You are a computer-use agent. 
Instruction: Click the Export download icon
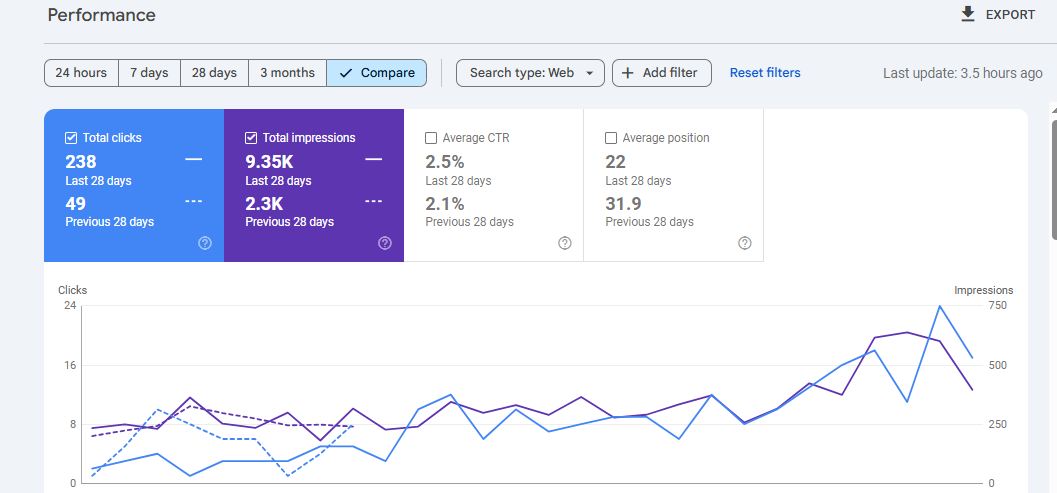tap(967, 14)
